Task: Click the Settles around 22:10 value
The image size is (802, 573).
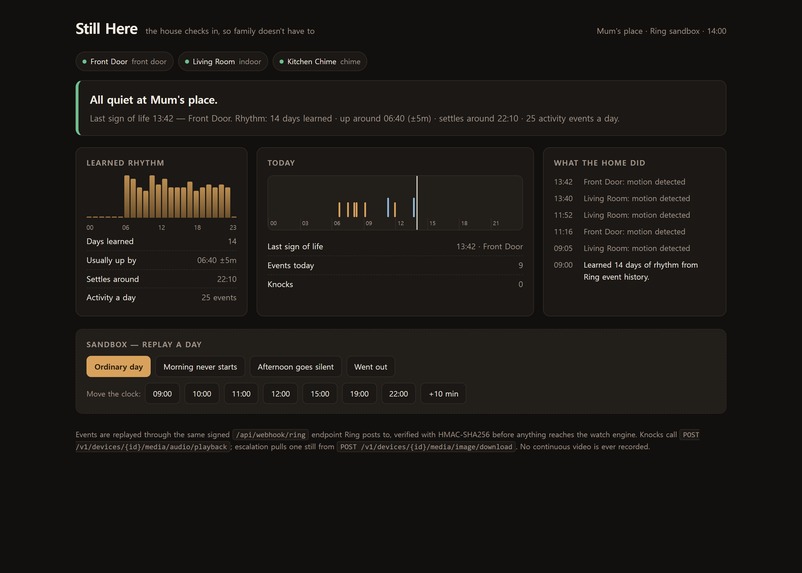Action: (x=227, y=279)
